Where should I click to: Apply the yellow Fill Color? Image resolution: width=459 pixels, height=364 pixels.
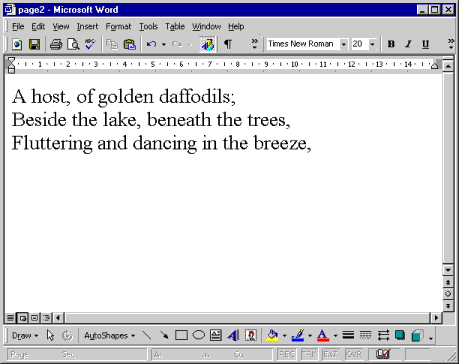pyautogui.click(x=272, y=335)
